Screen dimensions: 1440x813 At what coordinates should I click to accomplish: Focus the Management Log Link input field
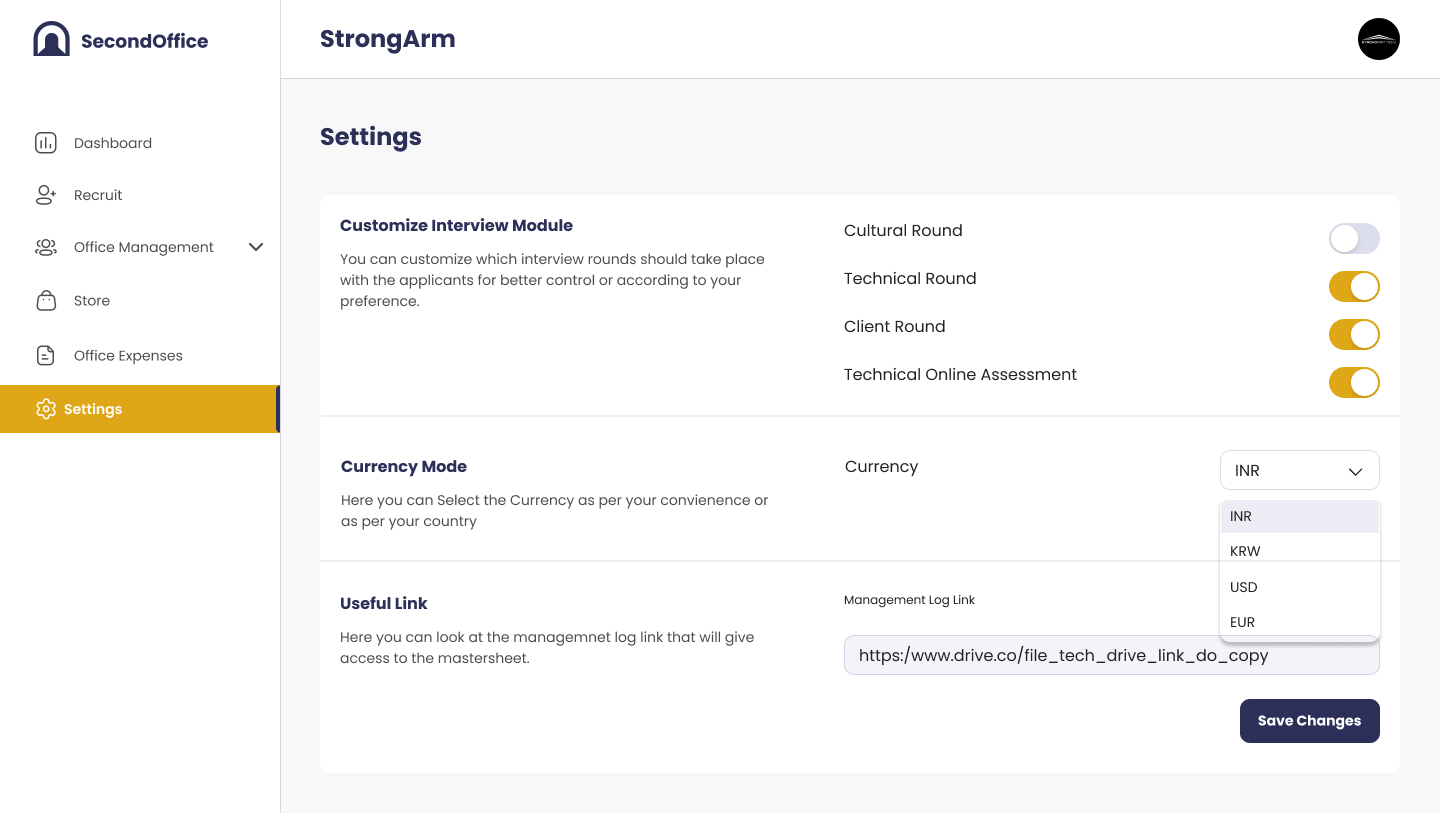click(x=1111, y=655)
